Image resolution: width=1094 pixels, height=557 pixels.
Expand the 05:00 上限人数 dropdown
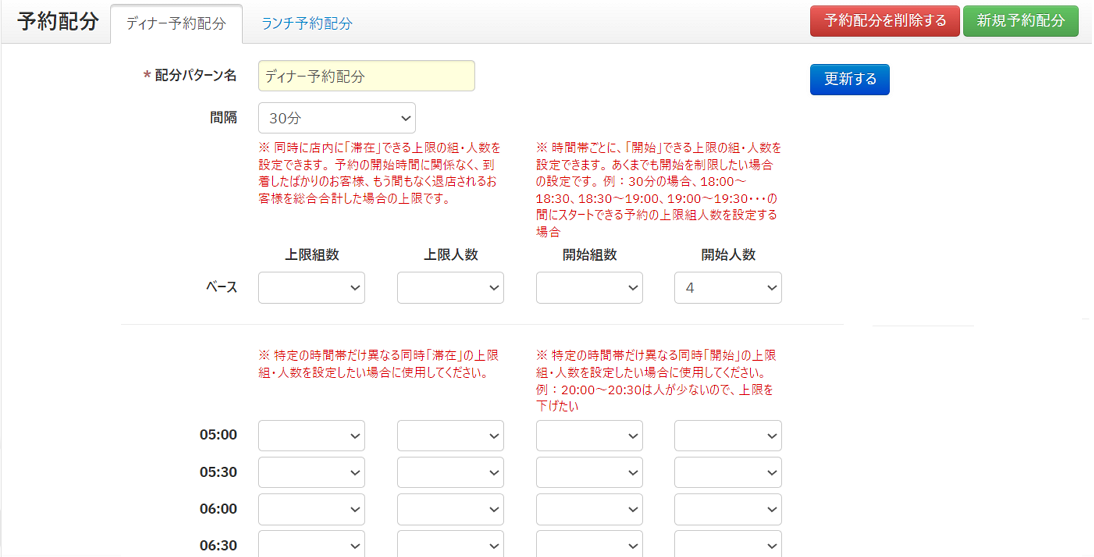tap(450, 436)
